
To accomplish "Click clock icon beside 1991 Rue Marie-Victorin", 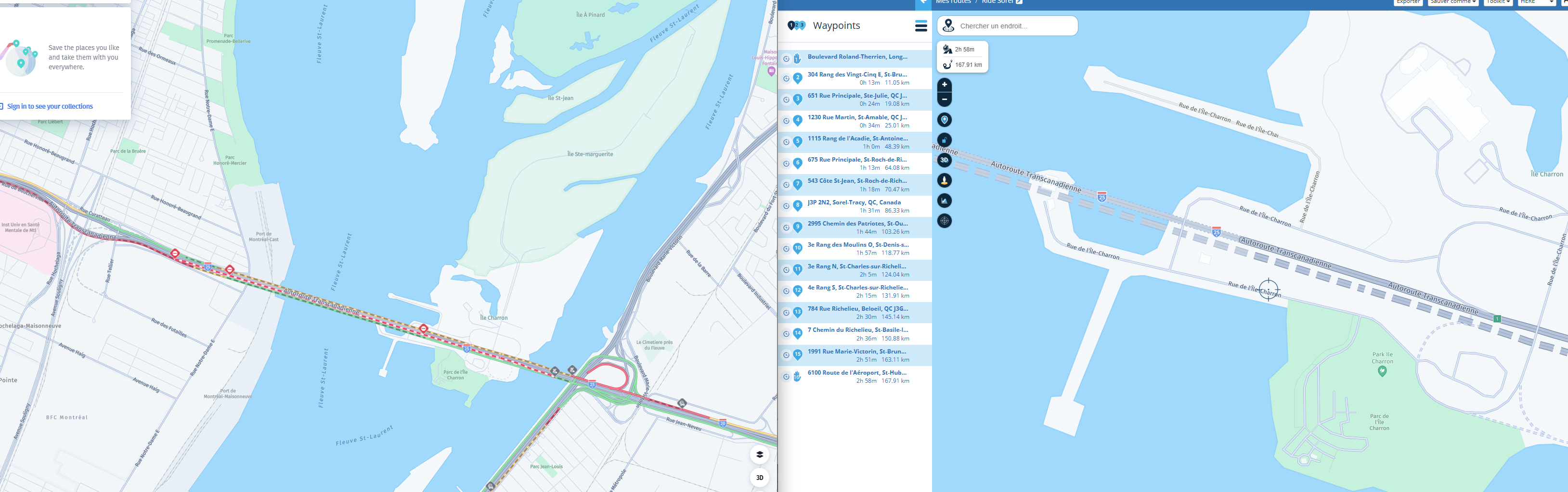I will (x=787, y=355).
